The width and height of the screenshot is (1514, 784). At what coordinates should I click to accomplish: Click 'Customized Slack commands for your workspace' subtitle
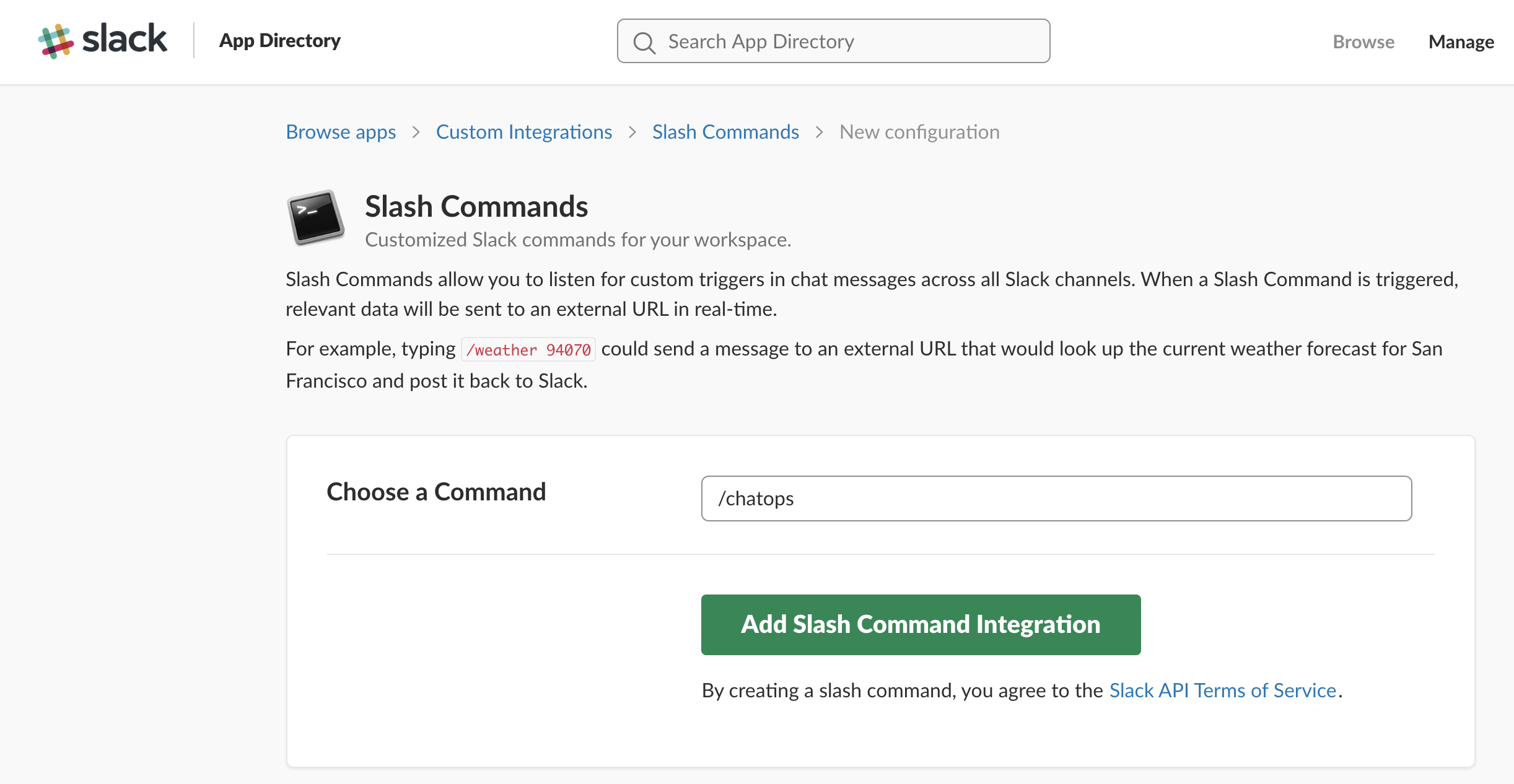[578, 240]
